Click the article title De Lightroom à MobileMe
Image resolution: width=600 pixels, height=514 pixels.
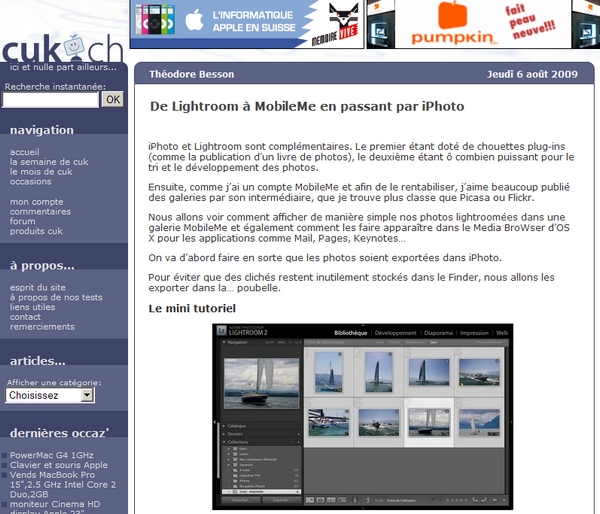(307, 106)
